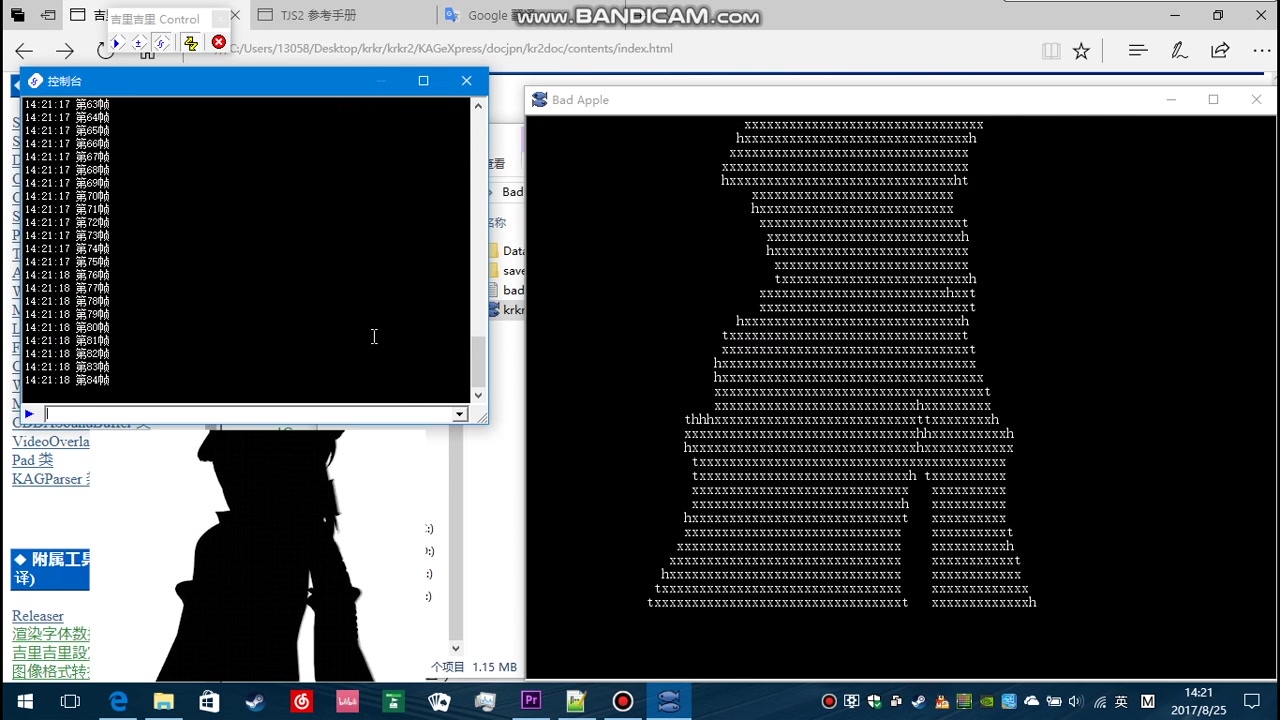Select the save folder in Explorer
The height and width of the screenshot is (720, 1280).
pyautogui.click(x=507, y=271)
